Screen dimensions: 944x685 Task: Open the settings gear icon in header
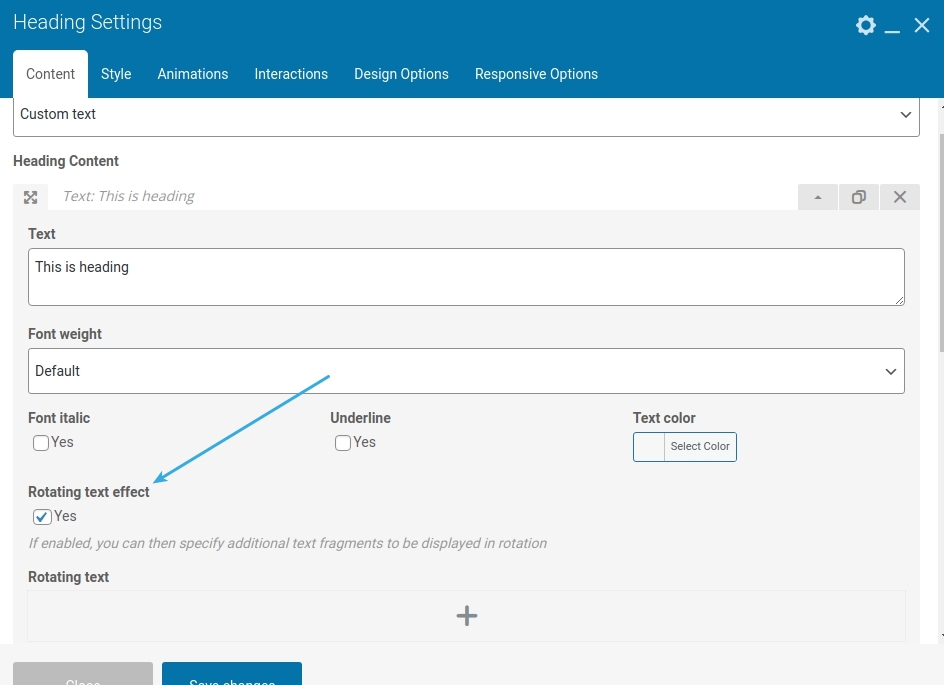coord(866,25)
